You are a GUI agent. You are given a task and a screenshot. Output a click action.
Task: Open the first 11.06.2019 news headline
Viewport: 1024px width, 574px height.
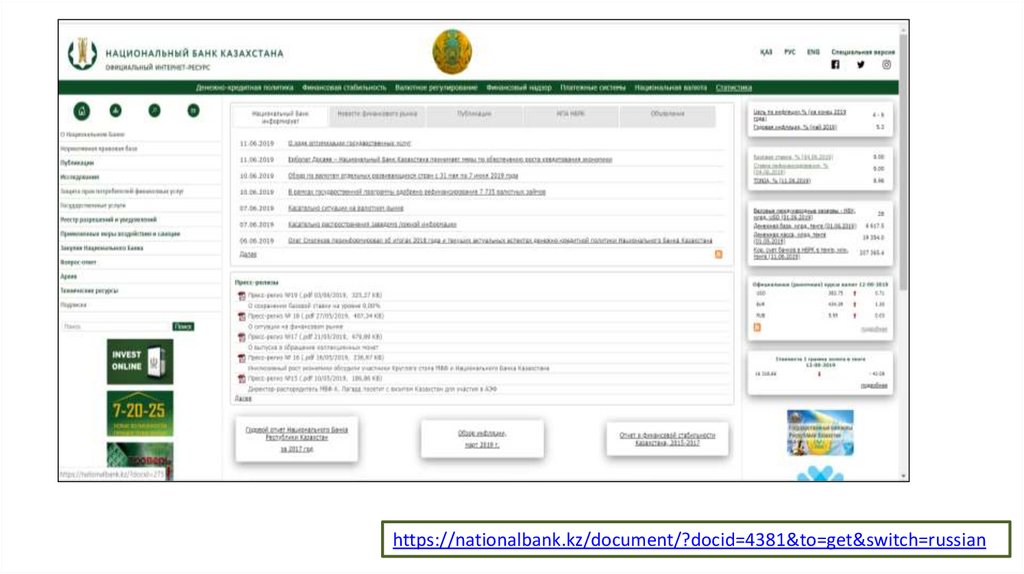coord(349,144)
